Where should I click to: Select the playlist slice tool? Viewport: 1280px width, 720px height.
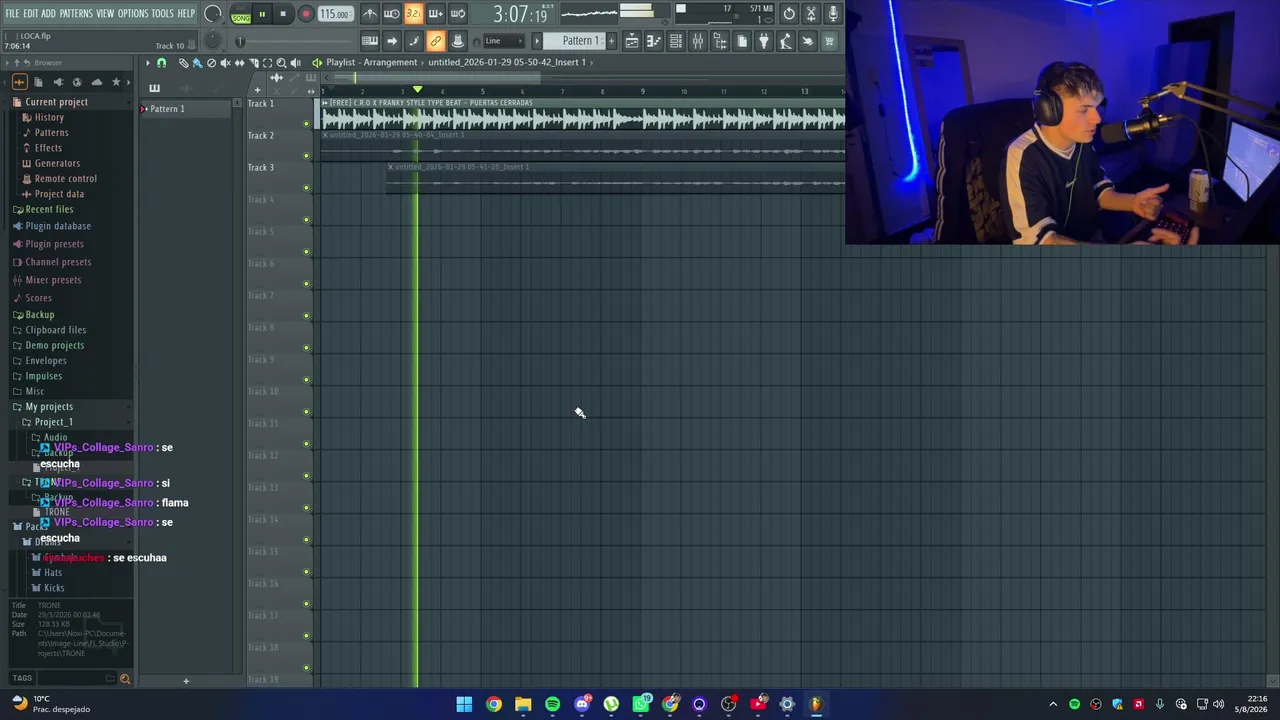(x=253, y=62)
